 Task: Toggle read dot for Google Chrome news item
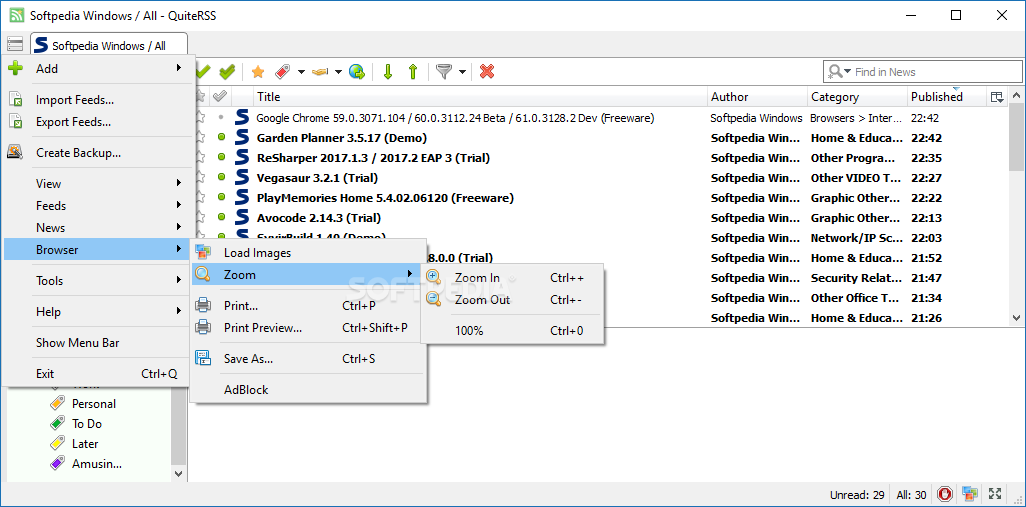221,118
